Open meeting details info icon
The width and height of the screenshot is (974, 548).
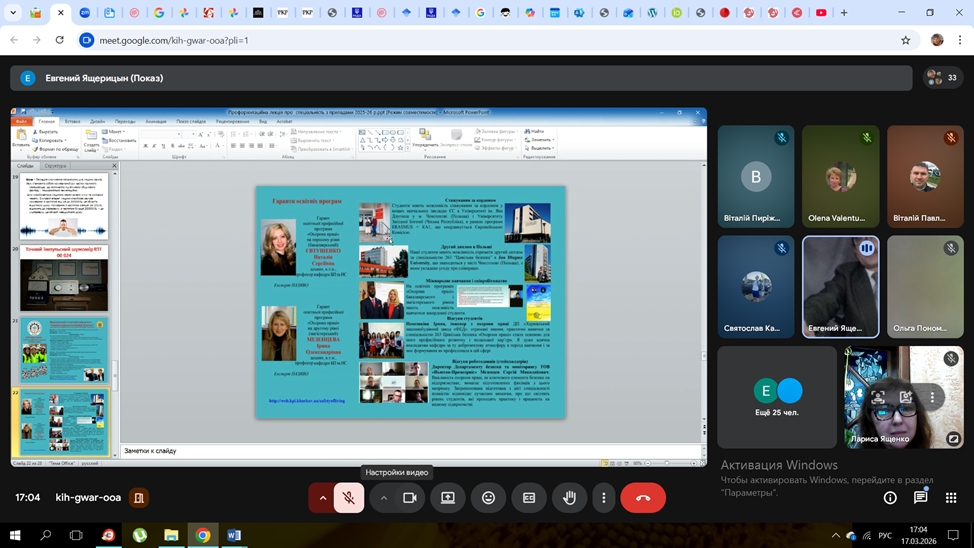point(890,497)
